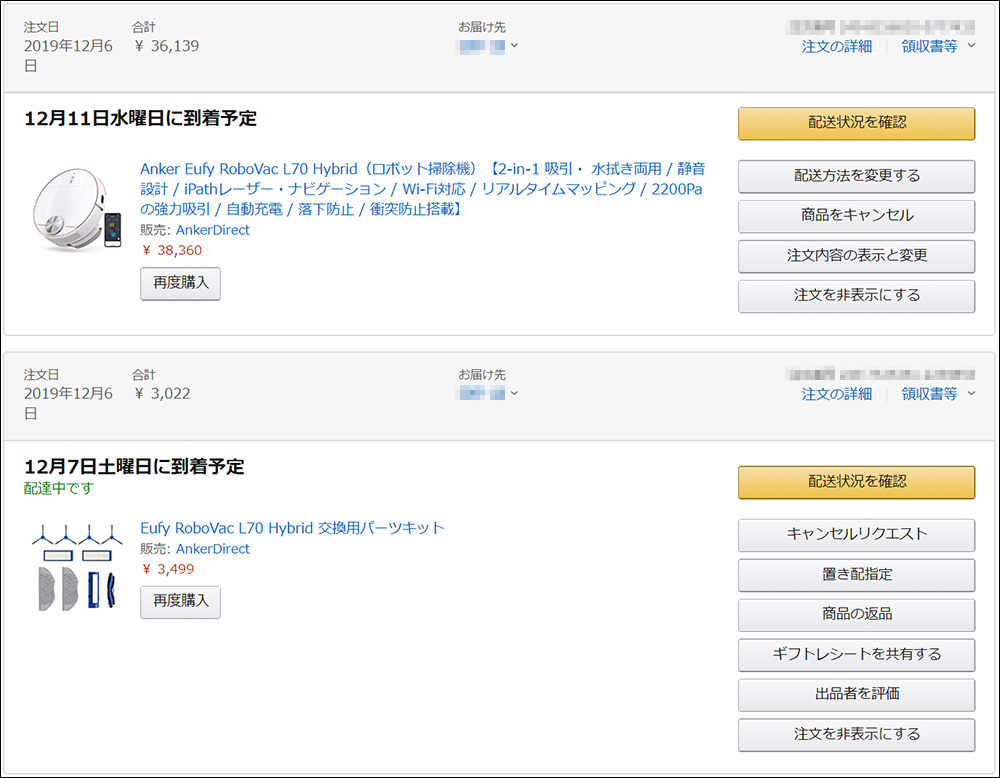The height and width of the screenshot is (778, 1000).
Task: Click the ¥38,360 price text
Action: coord(172,251)
